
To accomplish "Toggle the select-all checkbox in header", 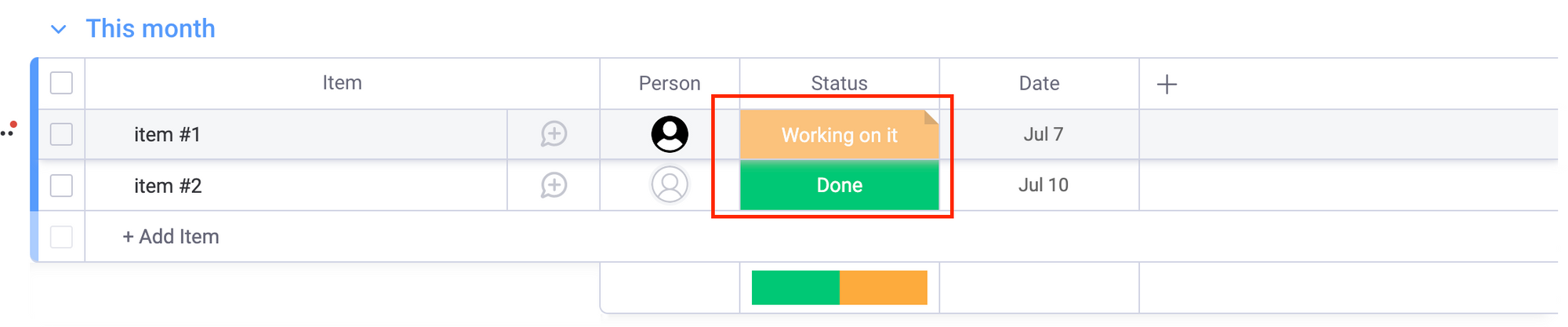I will [x=61, y=83].
